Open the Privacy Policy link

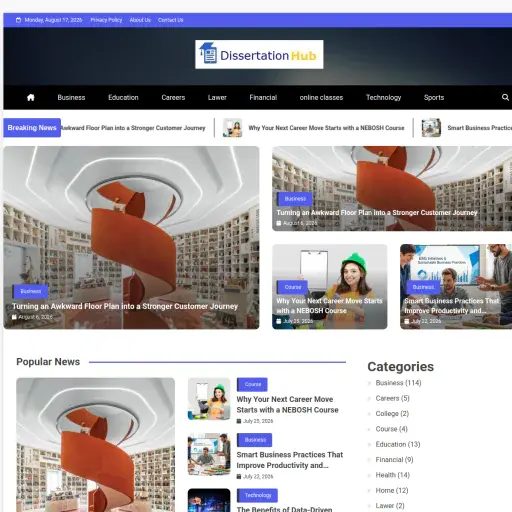[106, 20]
